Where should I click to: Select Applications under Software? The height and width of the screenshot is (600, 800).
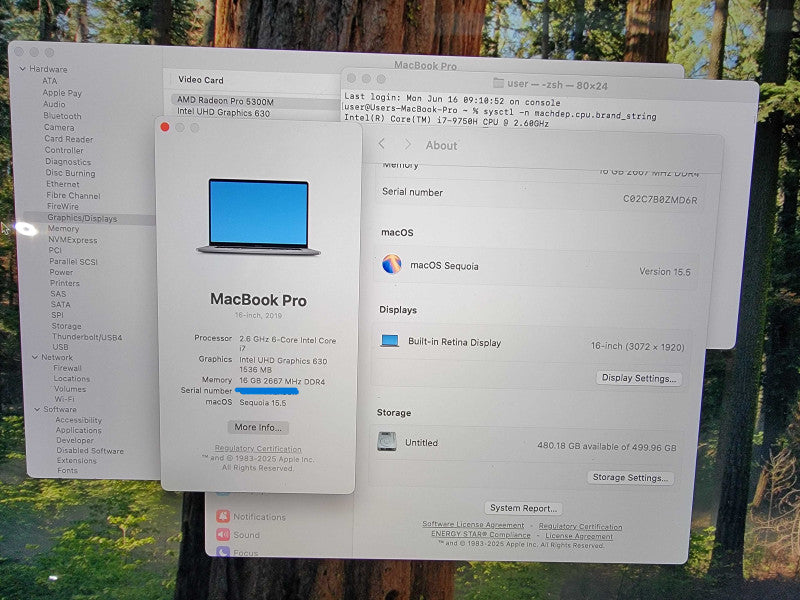point(79,430)
